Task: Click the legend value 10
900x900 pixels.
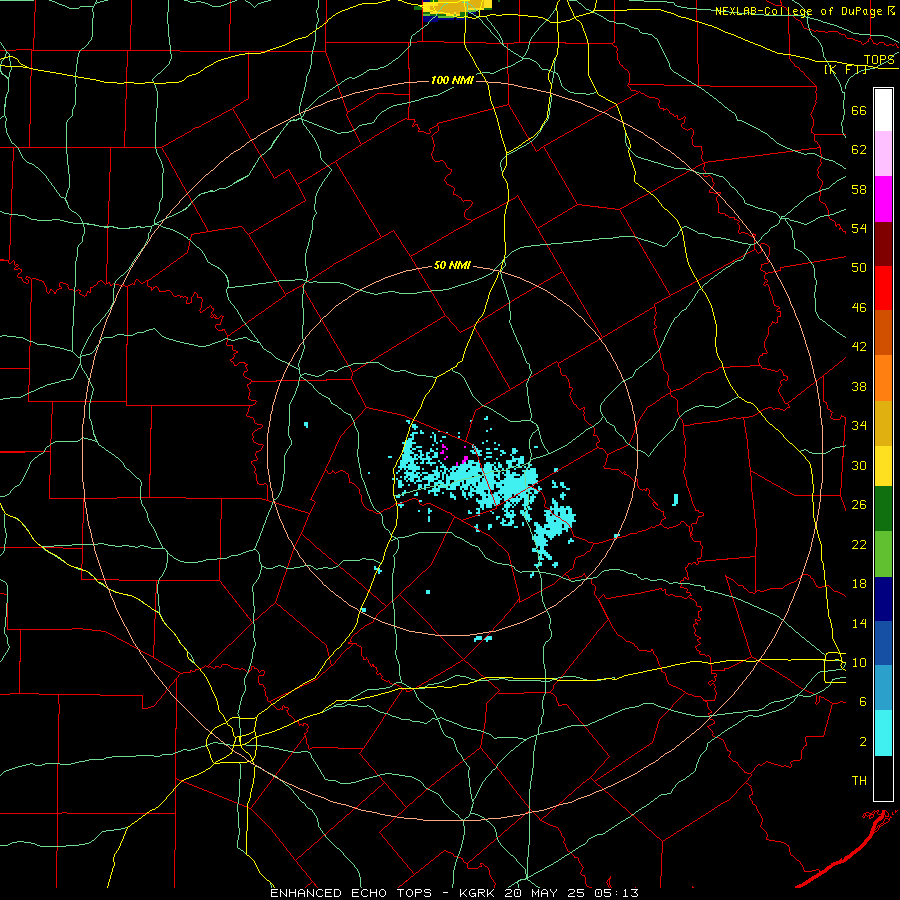Action: tap(859, 662)
